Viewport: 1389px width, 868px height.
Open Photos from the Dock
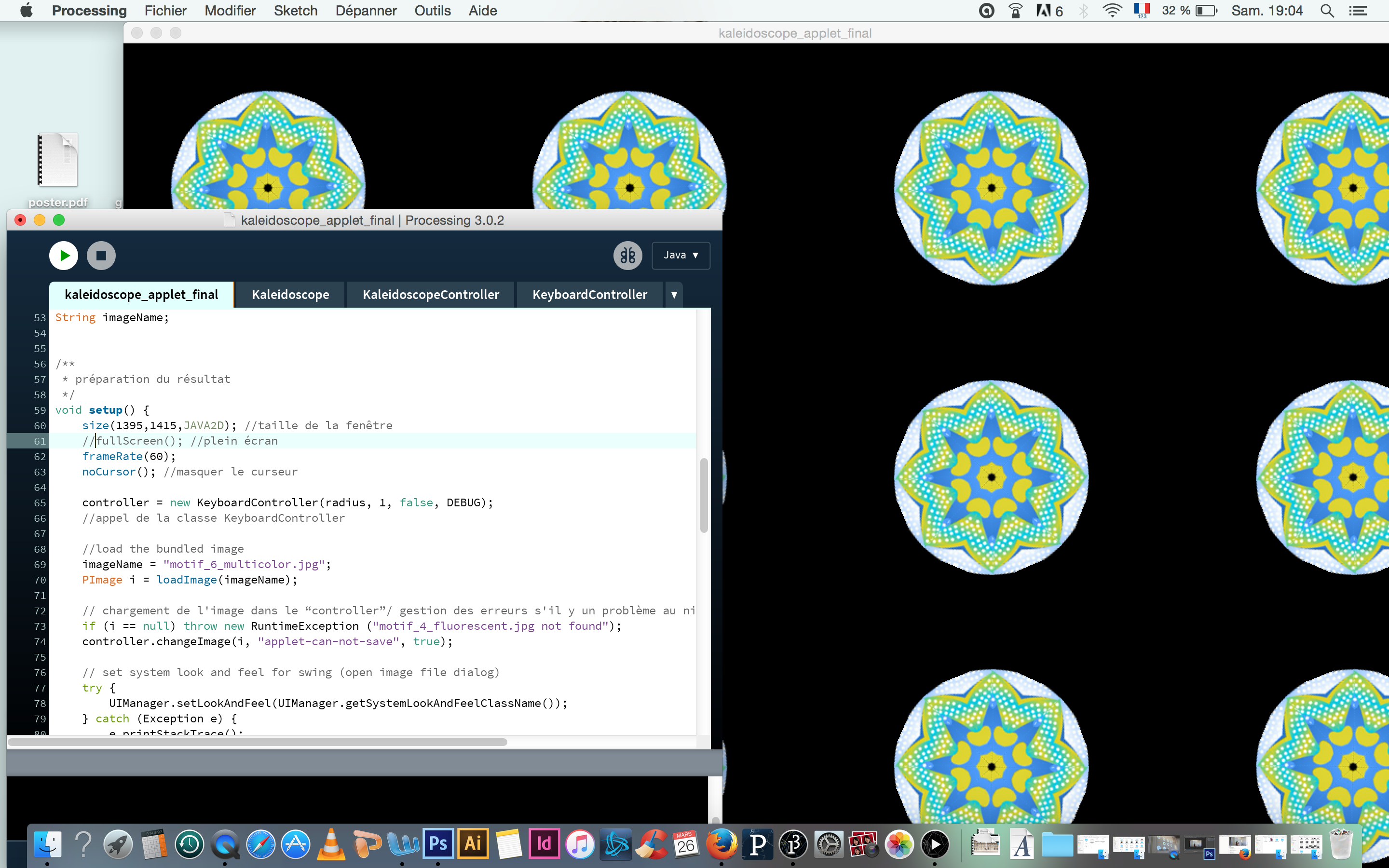coord(899,844)
